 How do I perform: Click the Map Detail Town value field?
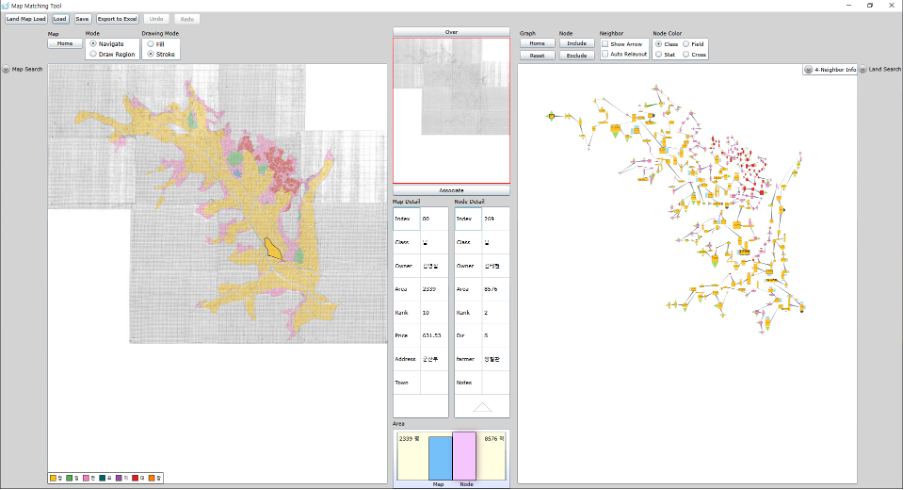point(434,383)
